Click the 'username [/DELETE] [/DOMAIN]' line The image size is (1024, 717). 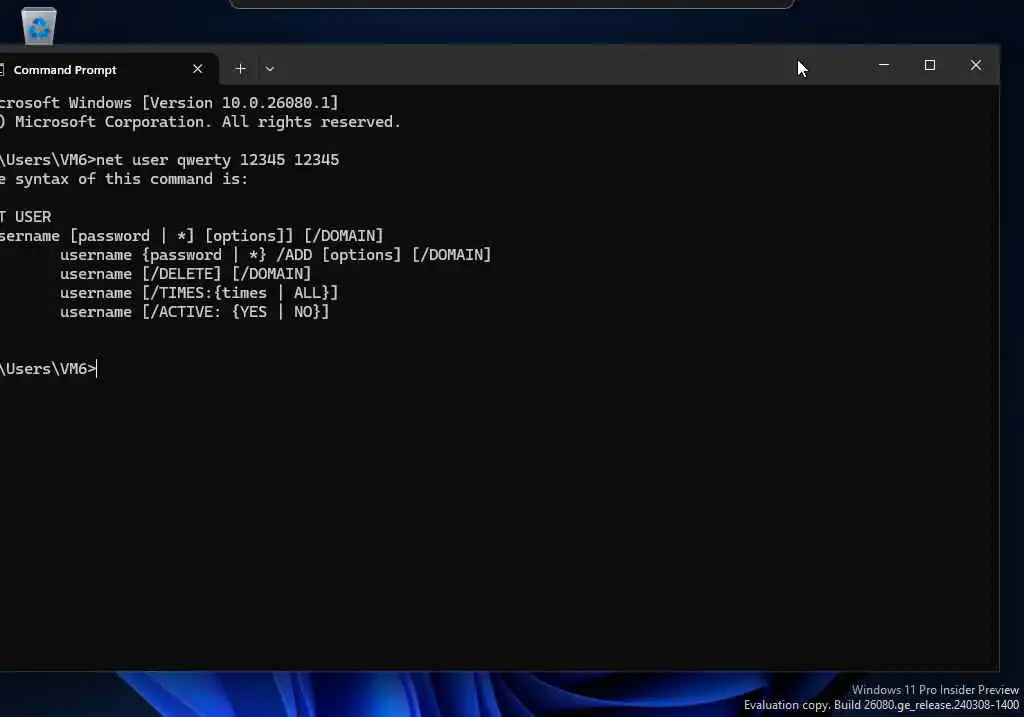coord(185,274)
